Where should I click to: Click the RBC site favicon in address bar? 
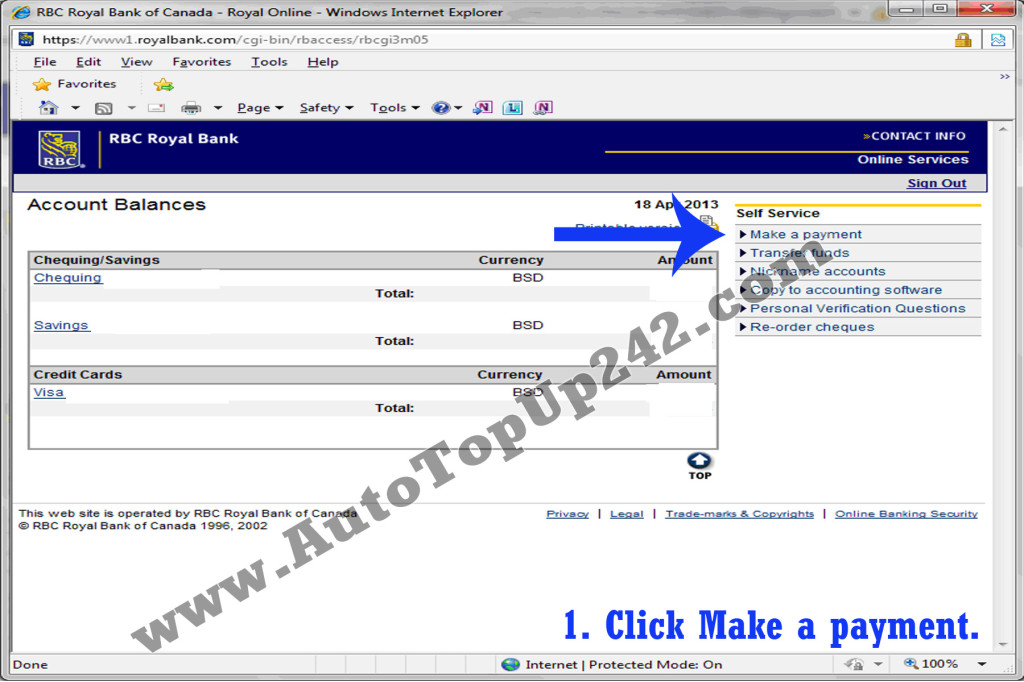pyautogui.click(x=26, y=39)
